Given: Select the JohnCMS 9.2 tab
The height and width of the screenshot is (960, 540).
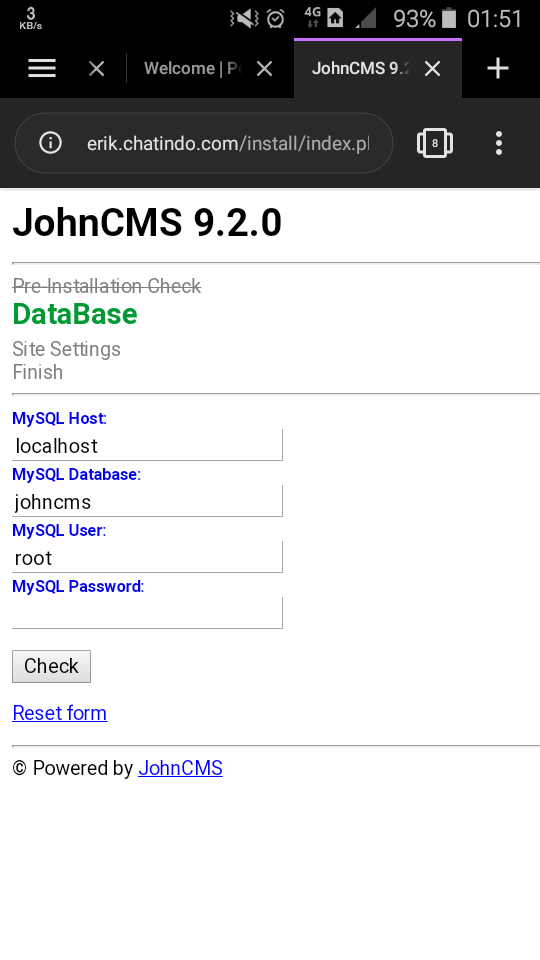Looking at the screenshot, I should pos(360,69).
